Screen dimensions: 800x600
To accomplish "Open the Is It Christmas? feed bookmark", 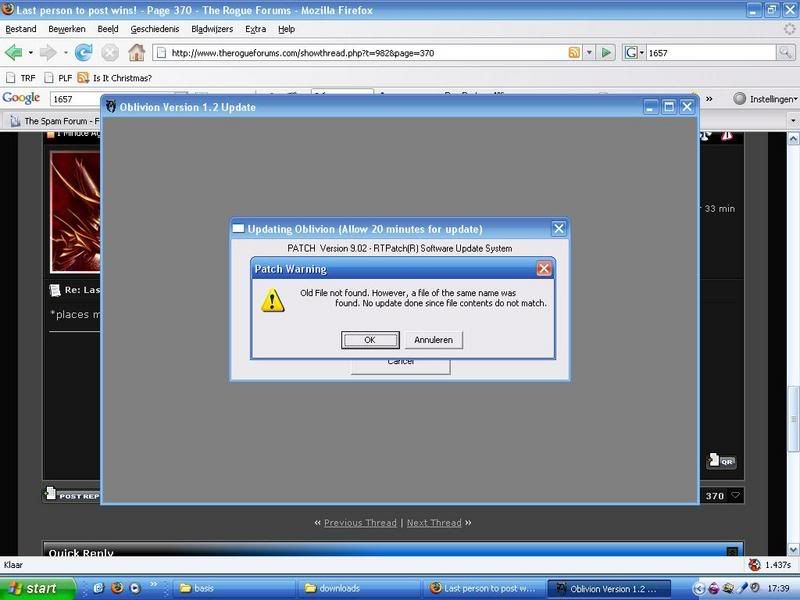I will [115, 78].
